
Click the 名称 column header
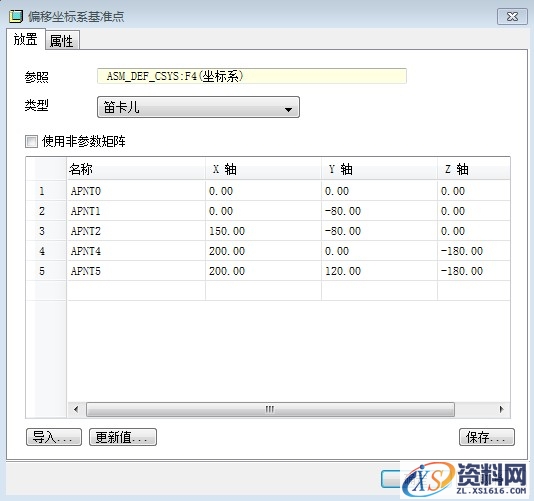tap(136, 169)
